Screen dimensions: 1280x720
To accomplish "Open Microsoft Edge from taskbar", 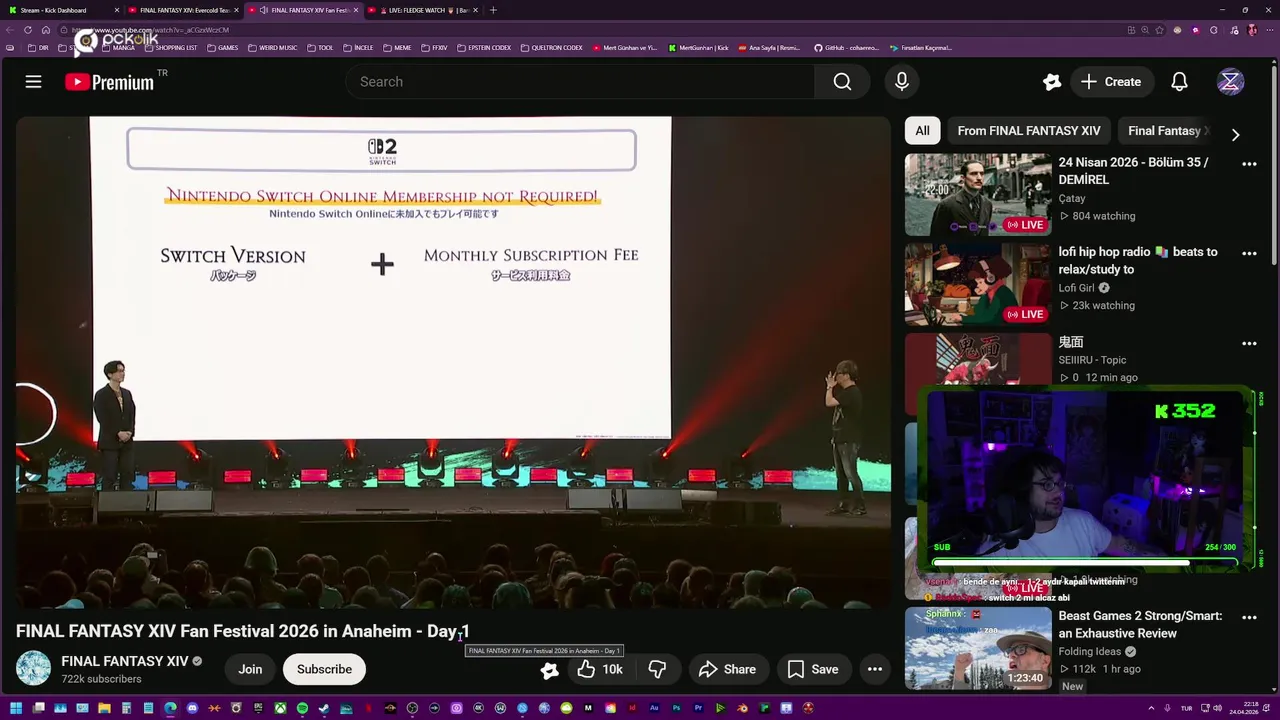I will 170,709.
